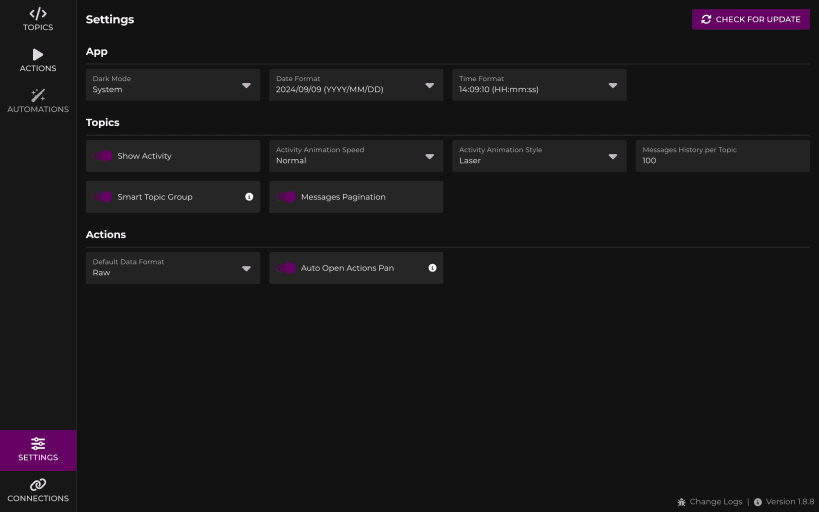Click the Check For Update button
This screenshot has height=512, width=819.
click(x=751, y=19)
